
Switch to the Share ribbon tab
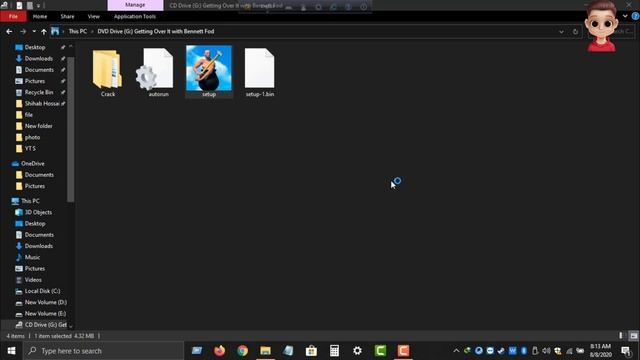[x=67, y=16]
